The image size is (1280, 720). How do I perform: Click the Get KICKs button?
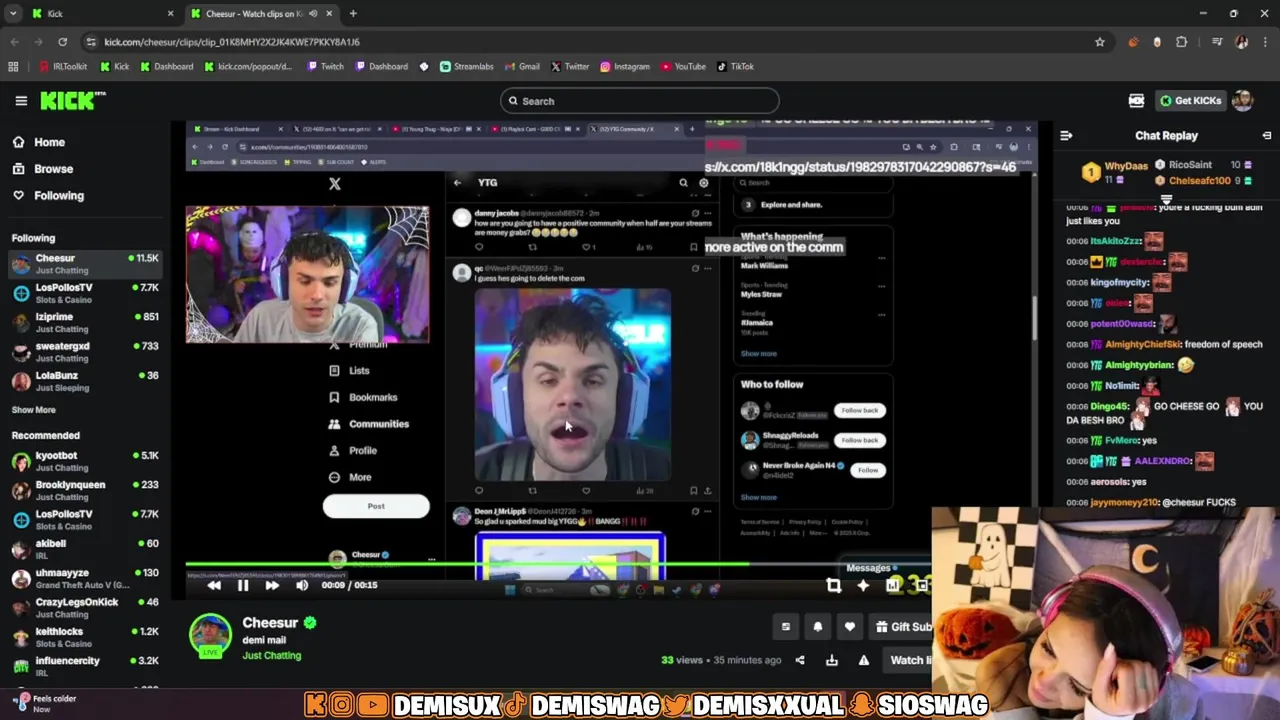click(x=1190, y=101)
